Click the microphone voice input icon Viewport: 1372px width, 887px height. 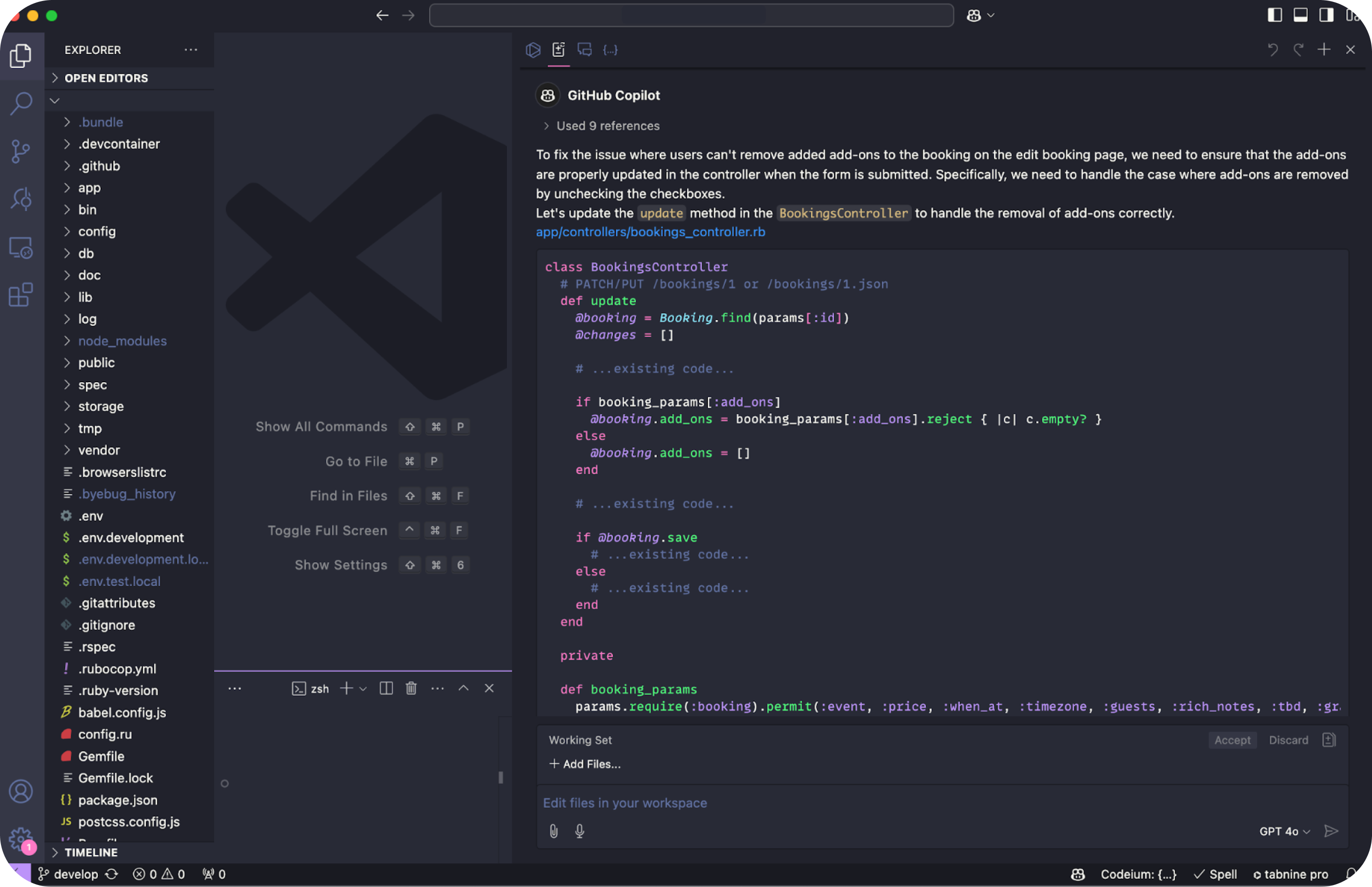click(579, 831)
